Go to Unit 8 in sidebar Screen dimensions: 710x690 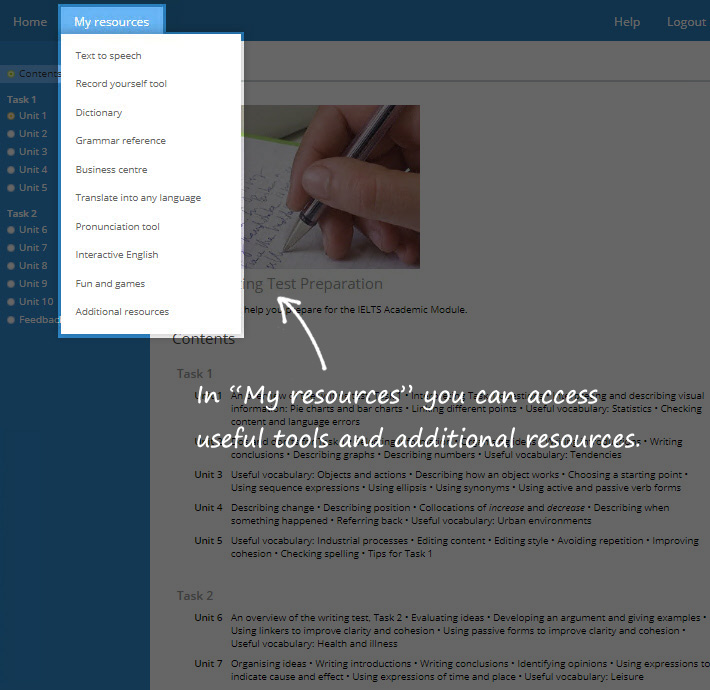click(32, 266)
